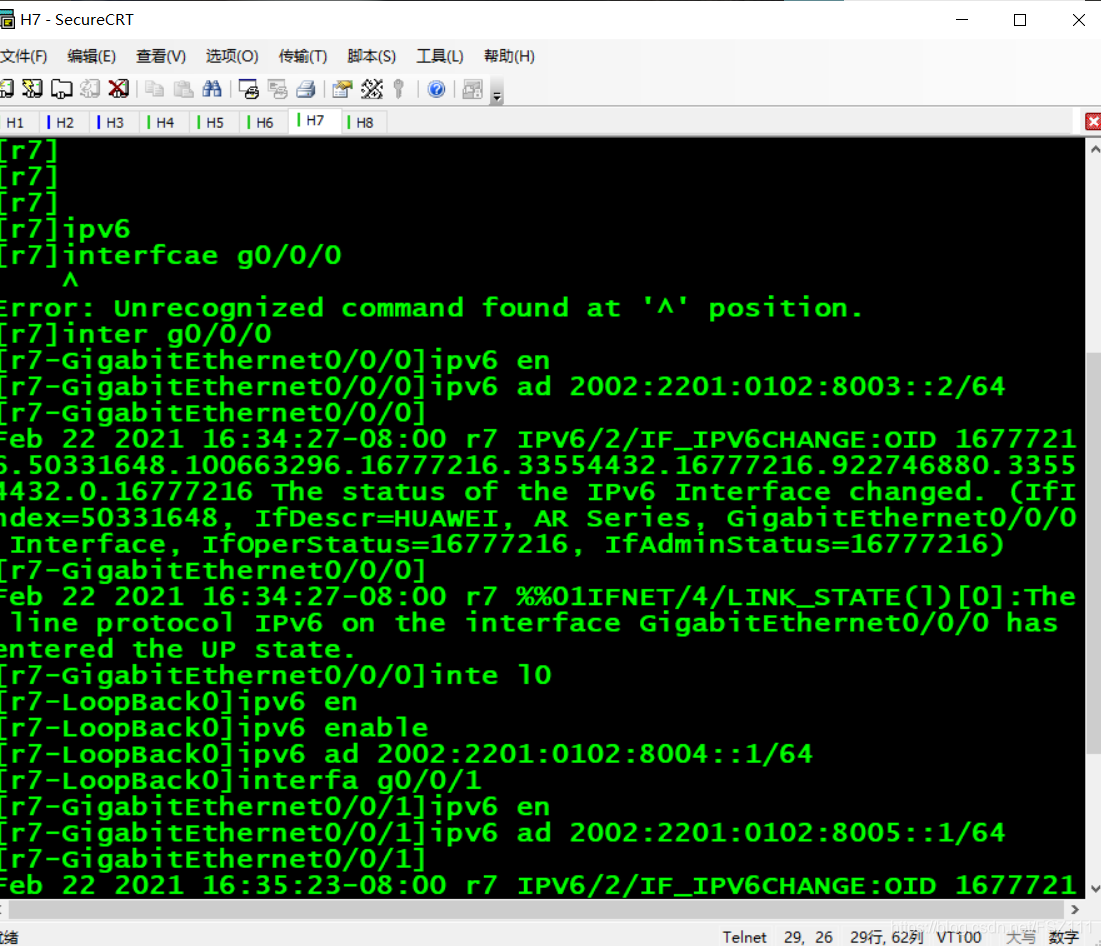The image size is (1101, 946).
Task: Click the Copy toolbar icon
Action: click(154, 89)
